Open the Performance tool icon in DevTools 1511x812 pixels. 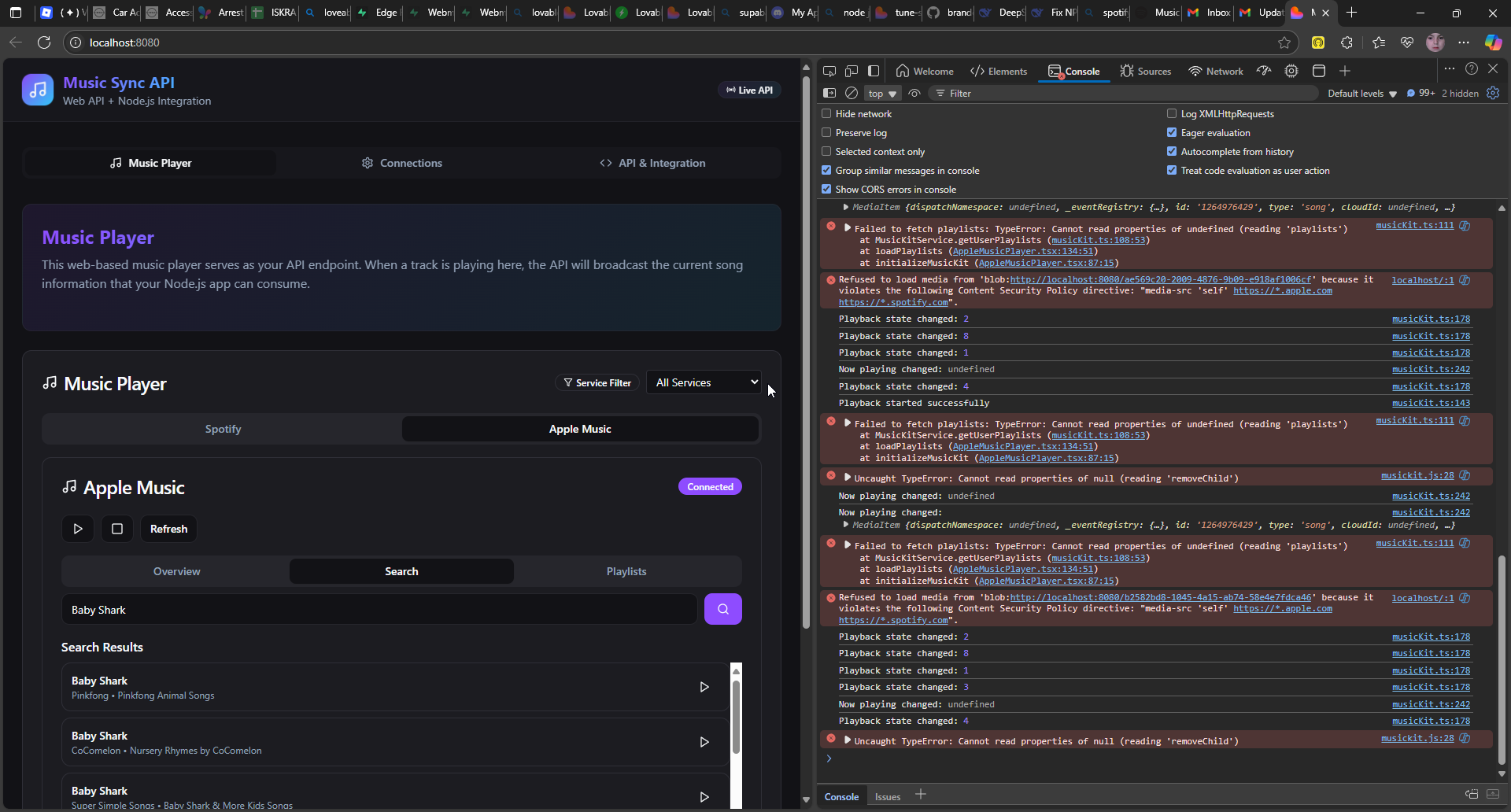click(x=1264, y=71)
